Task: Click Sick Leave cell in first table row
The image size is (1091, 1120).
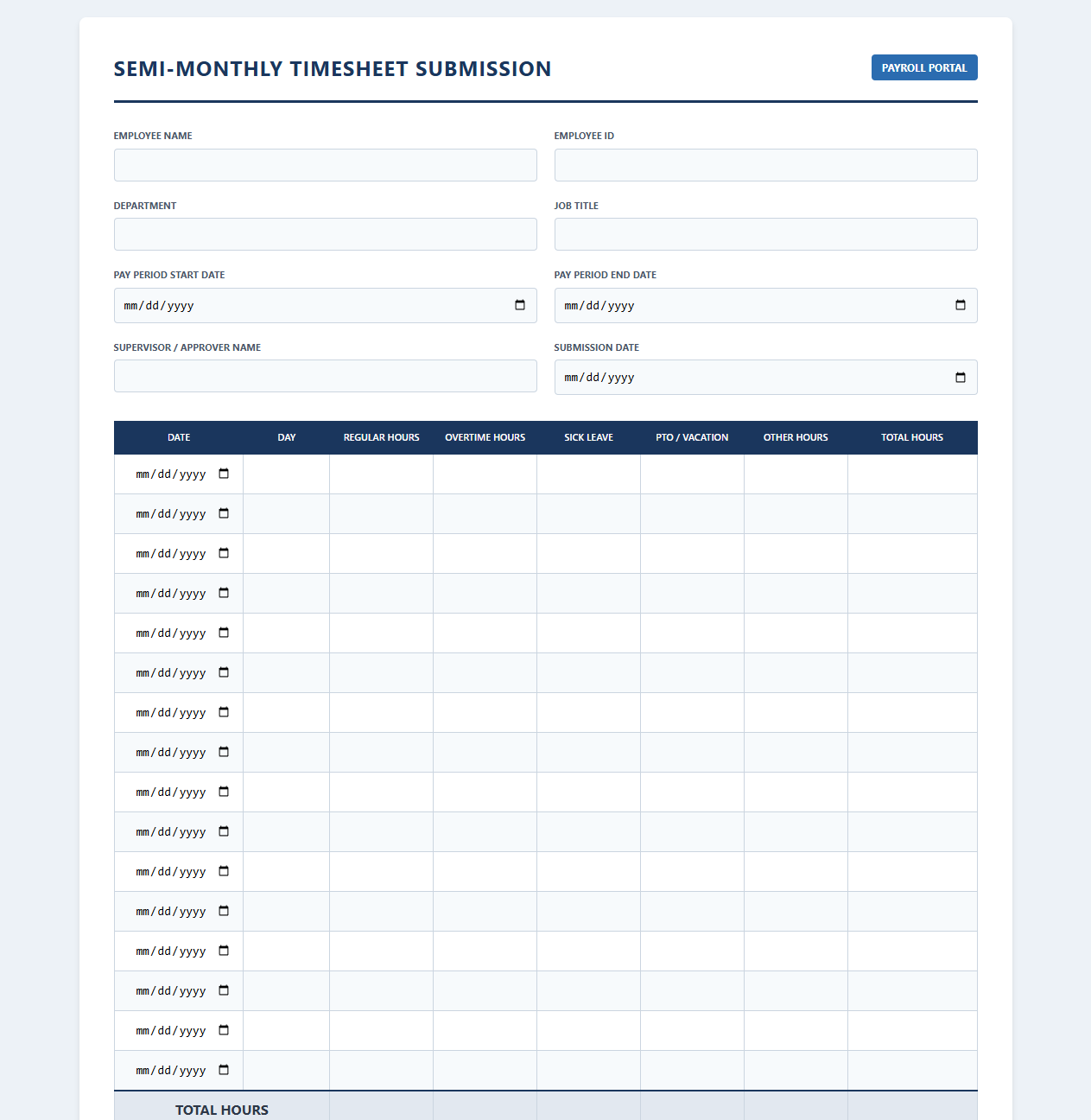Action: pos(589,474)
